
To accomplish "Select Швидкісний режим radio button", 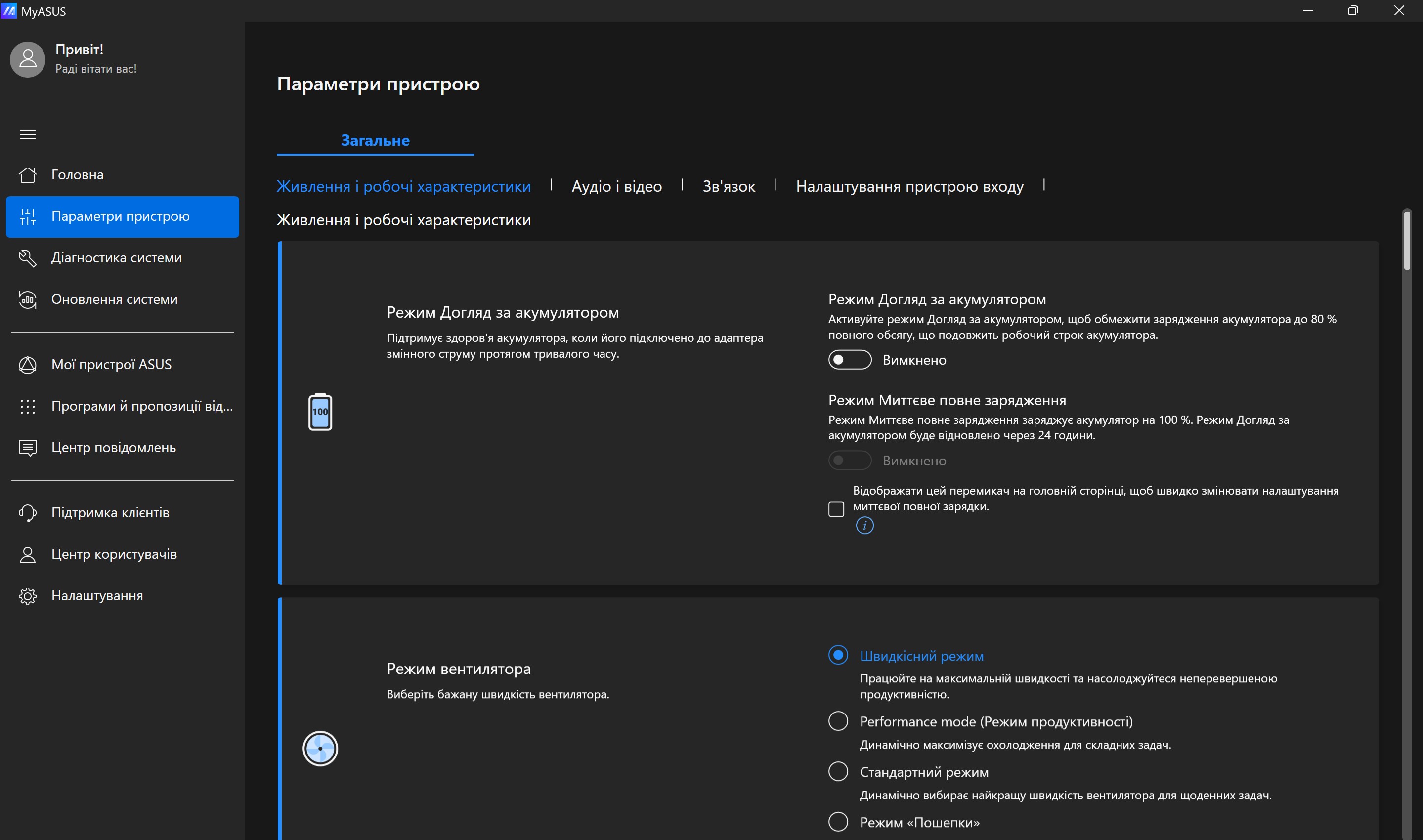I will click(838, 655).
